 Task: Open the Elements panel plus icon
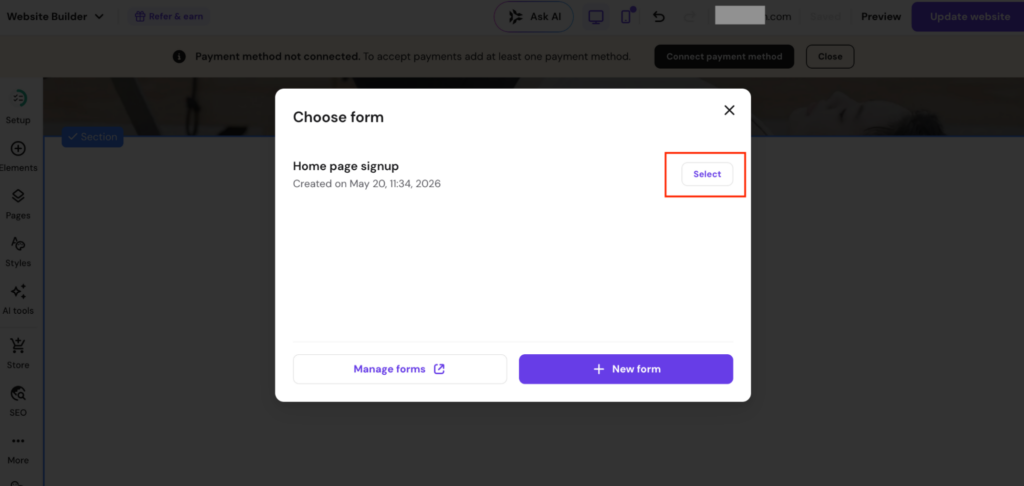[18, 149]
